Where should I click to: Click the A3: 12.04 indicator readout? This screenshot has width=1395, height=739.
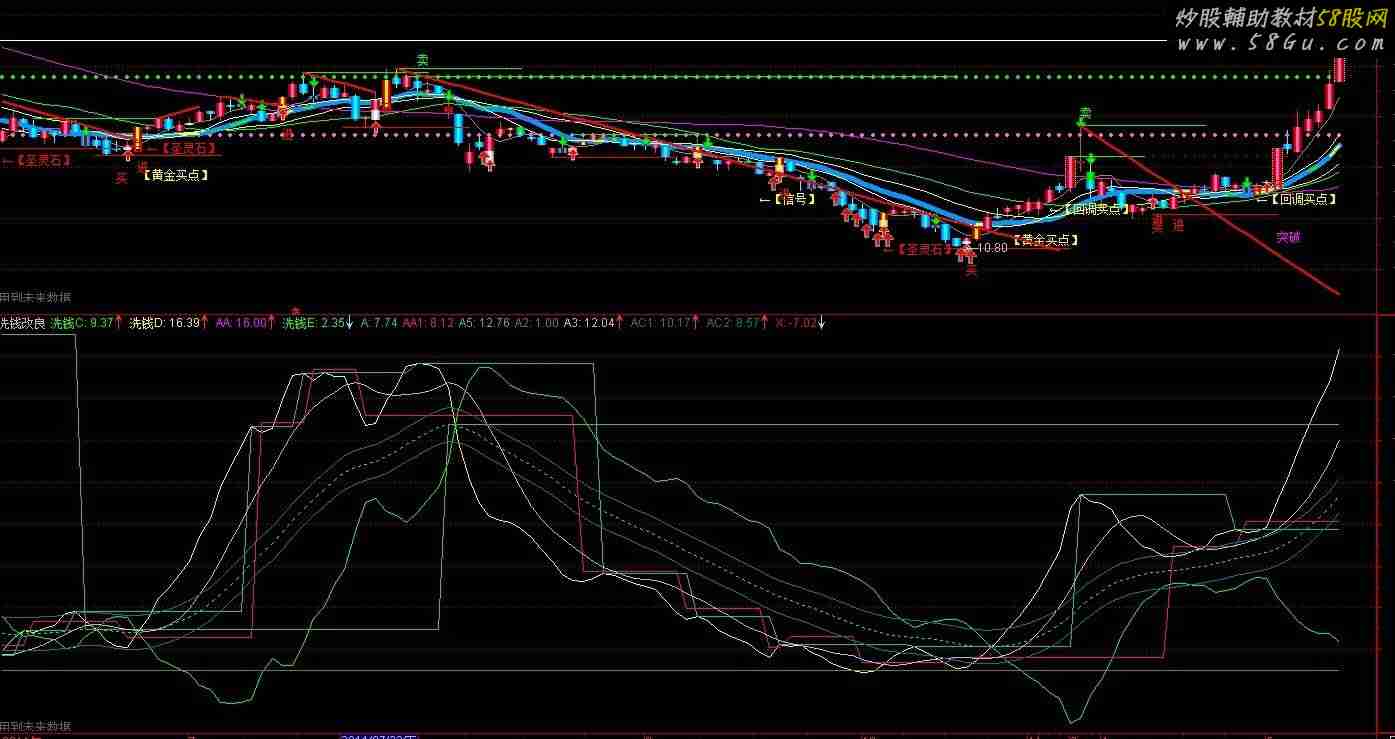click(589, 323)
